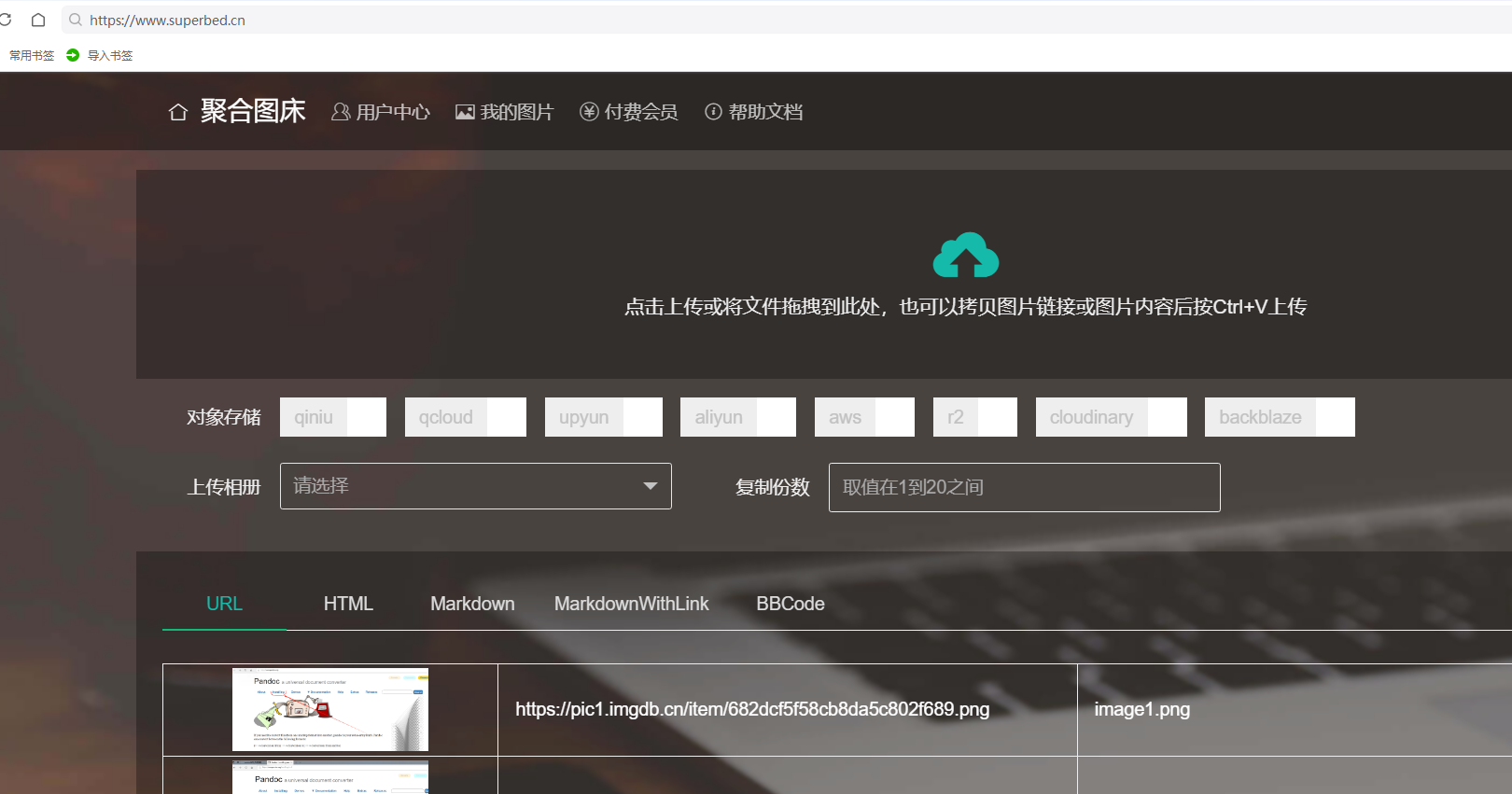Toggle the aws storage switch

coord(864,417)
